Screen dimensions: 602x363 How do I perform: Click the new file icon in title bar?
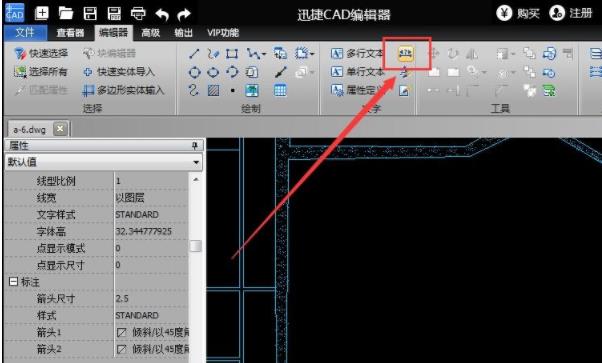click(41, 14)
